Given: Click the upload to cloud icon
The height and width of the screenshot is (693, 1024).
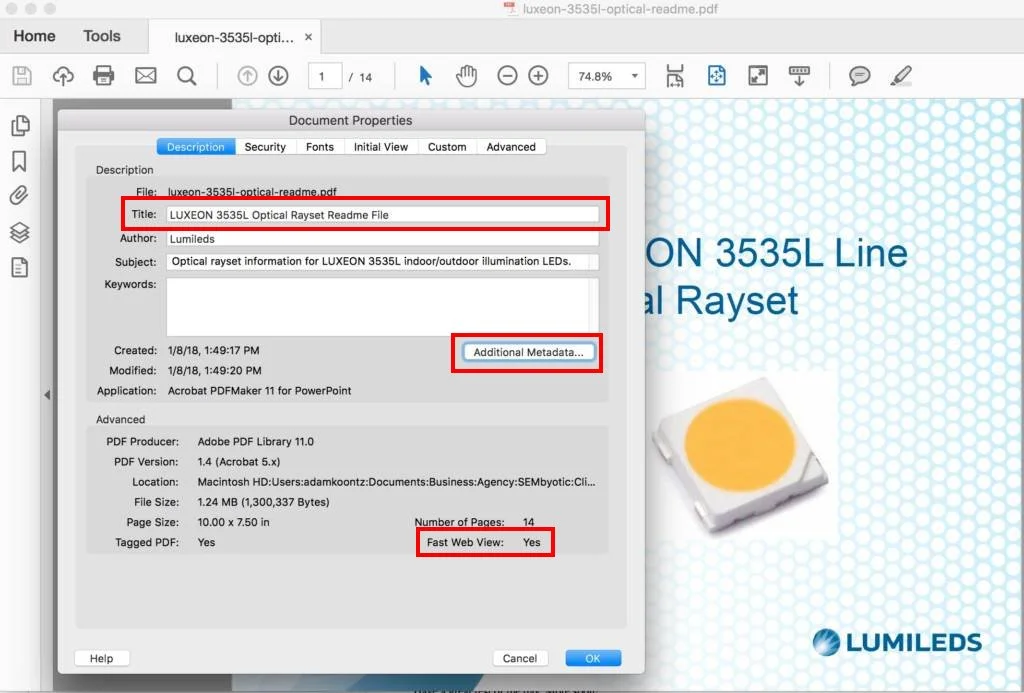Looking at the screenshot, I should click(x=63, y=76).
